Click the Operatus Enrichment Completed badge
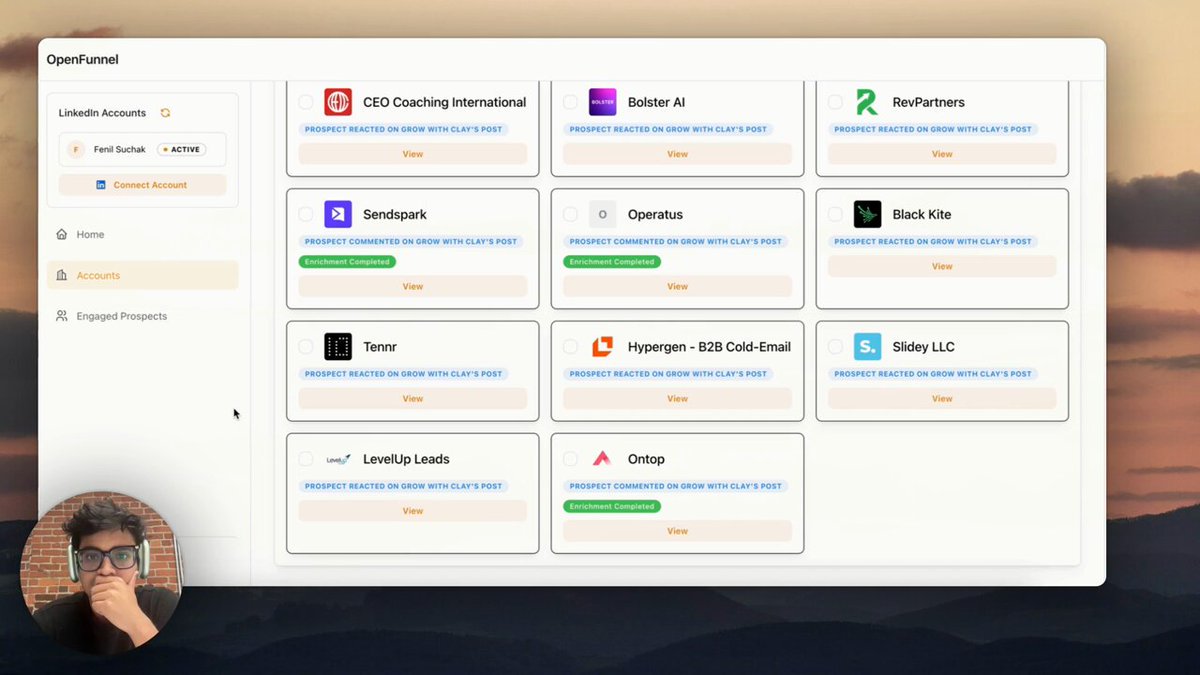The image size is (1200, 675). click(x=612, y=262)
